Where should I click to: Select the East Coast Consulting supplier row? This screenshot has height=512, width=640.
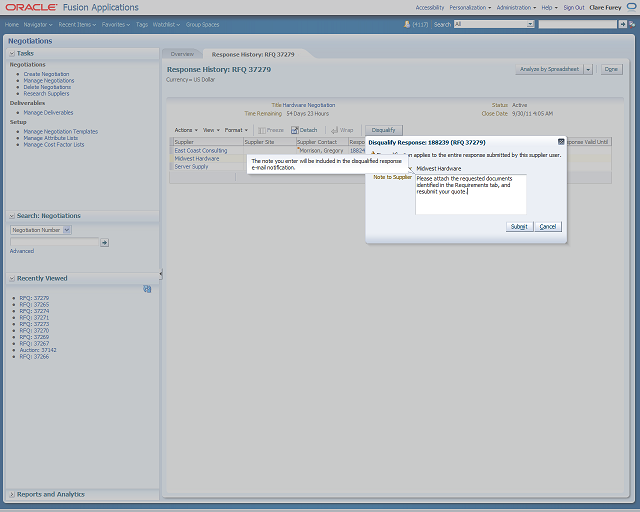[201, 151]
